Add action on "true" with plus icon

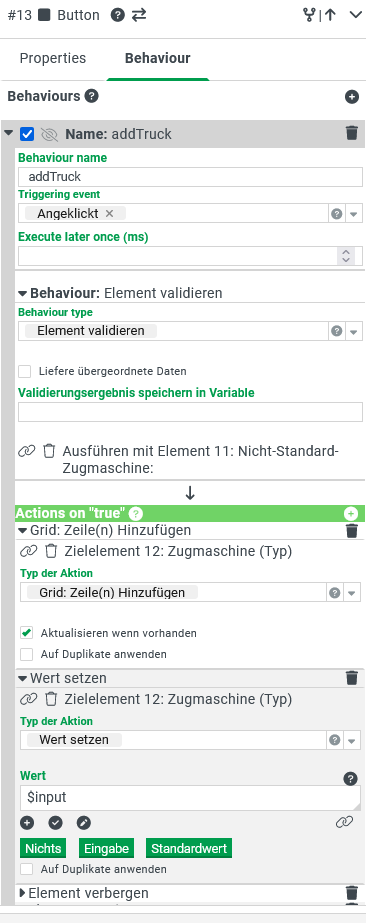tap(351, 514)
